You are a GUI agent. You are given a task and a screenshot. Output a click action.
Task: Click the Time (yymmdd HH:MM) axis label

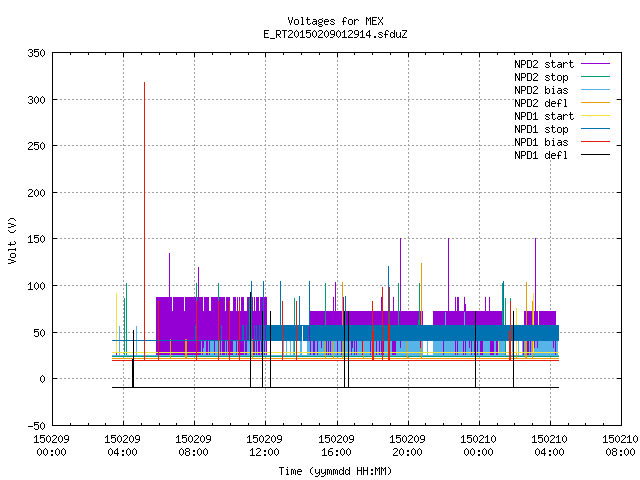335,471
